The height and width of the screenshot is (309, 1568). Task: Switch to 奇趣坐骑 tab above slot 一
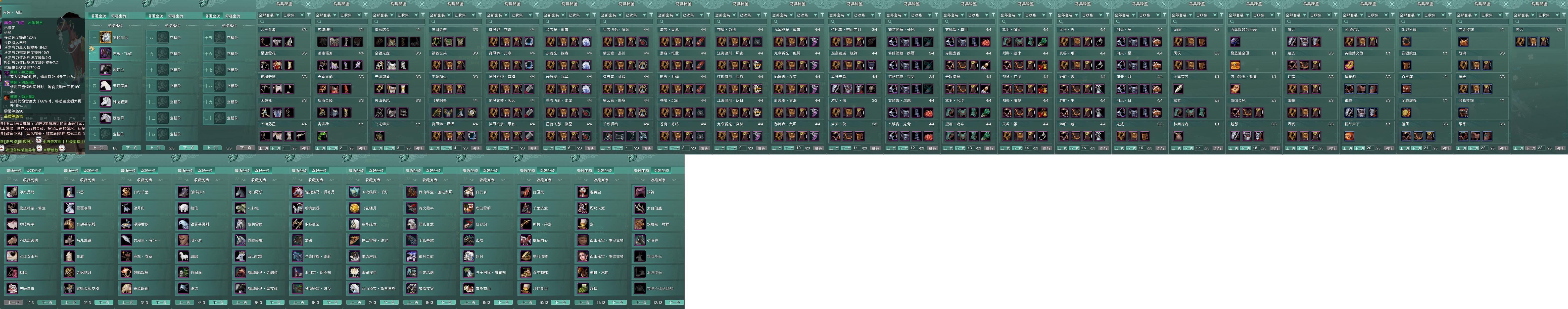point(119,16)
